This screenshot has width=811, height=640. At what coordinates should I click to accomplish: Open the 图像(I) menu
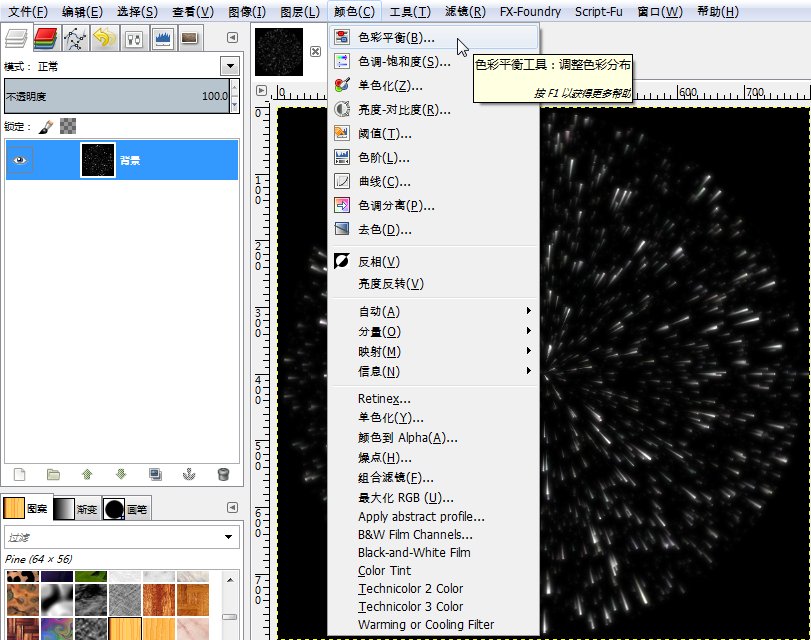coord(247,11)
